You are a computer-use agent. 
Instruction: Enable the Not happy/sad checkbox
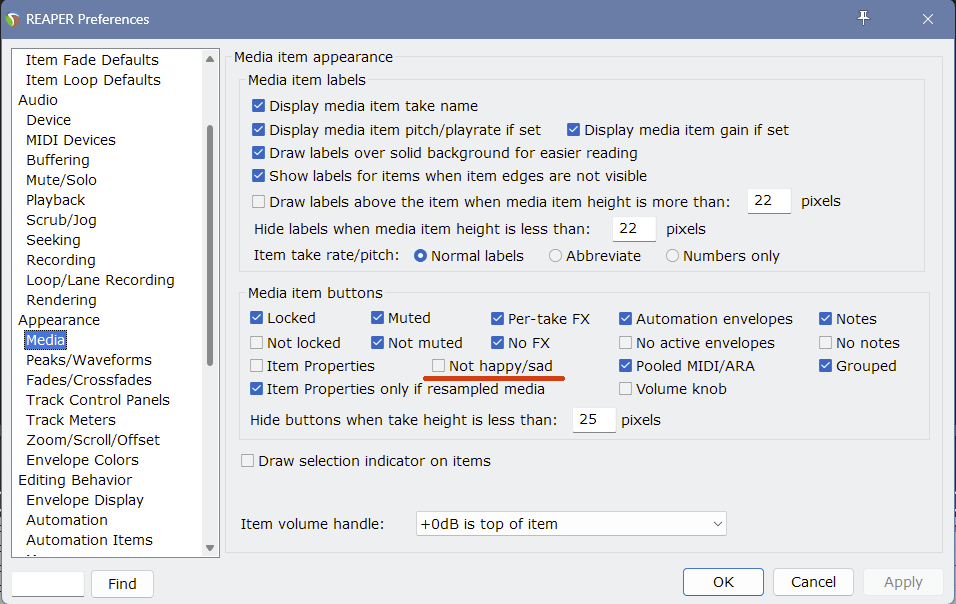(x=438, y=366)
